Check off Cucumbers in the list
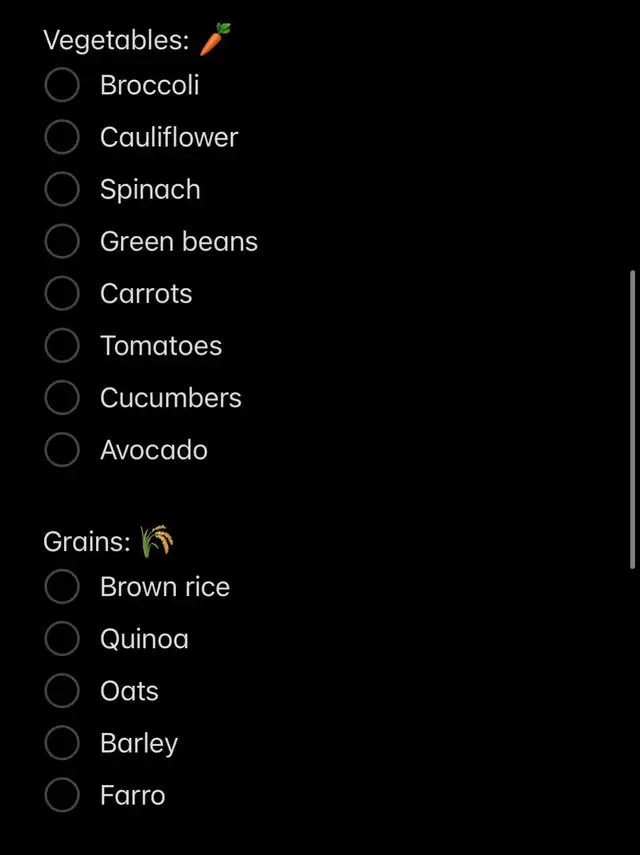The width and height of the screenshot is (640, 855). (62, 398)
